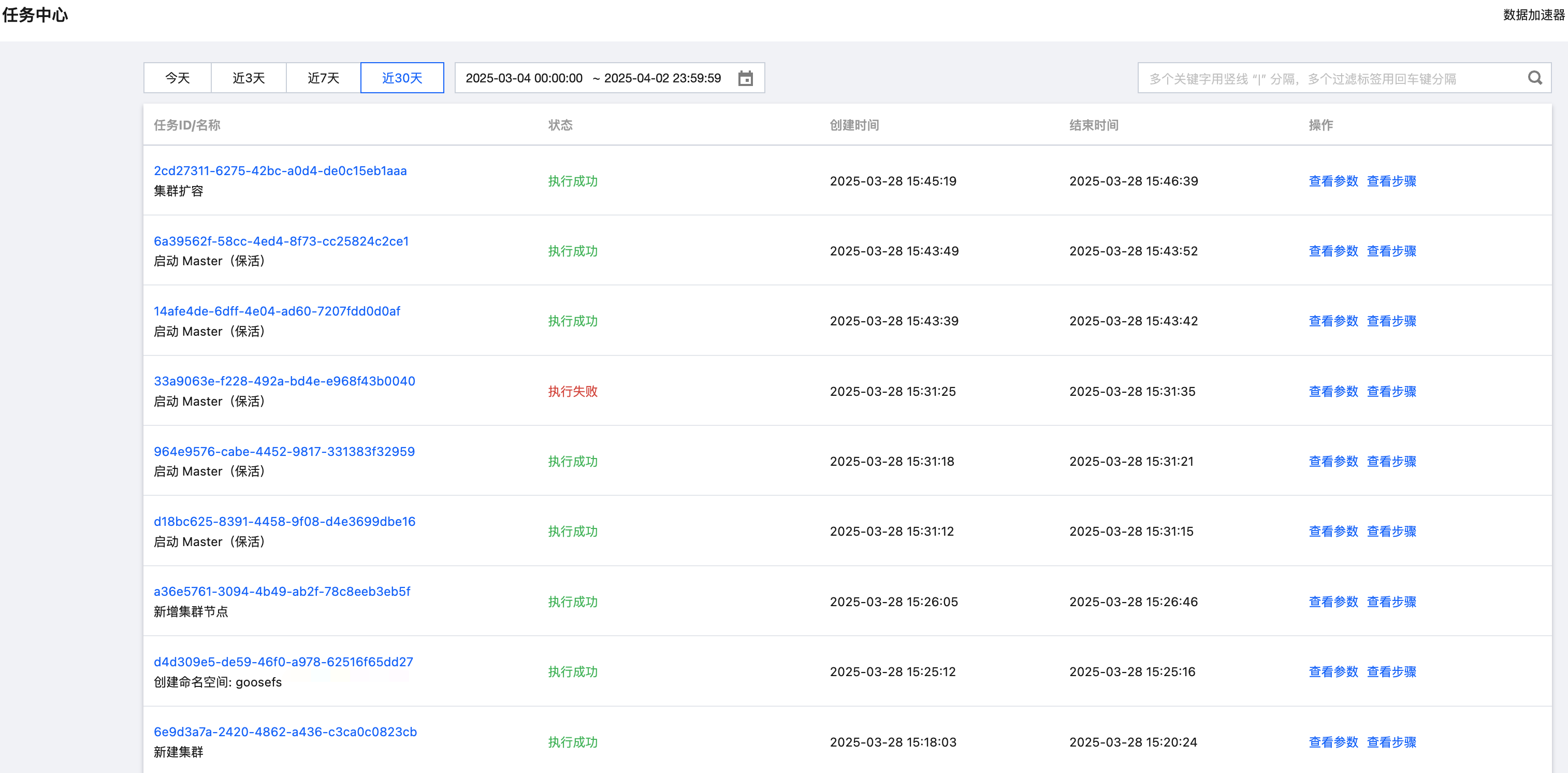
Task: View steps for 创建命名空间 goosefs task
Action: [1391, 672]
